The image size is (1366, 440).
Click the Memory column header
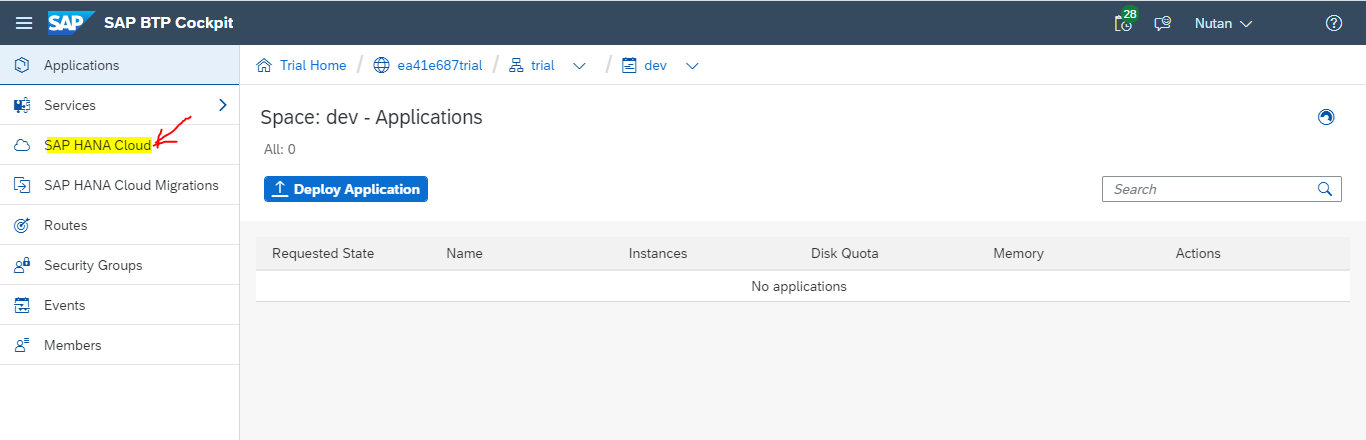1018,253
